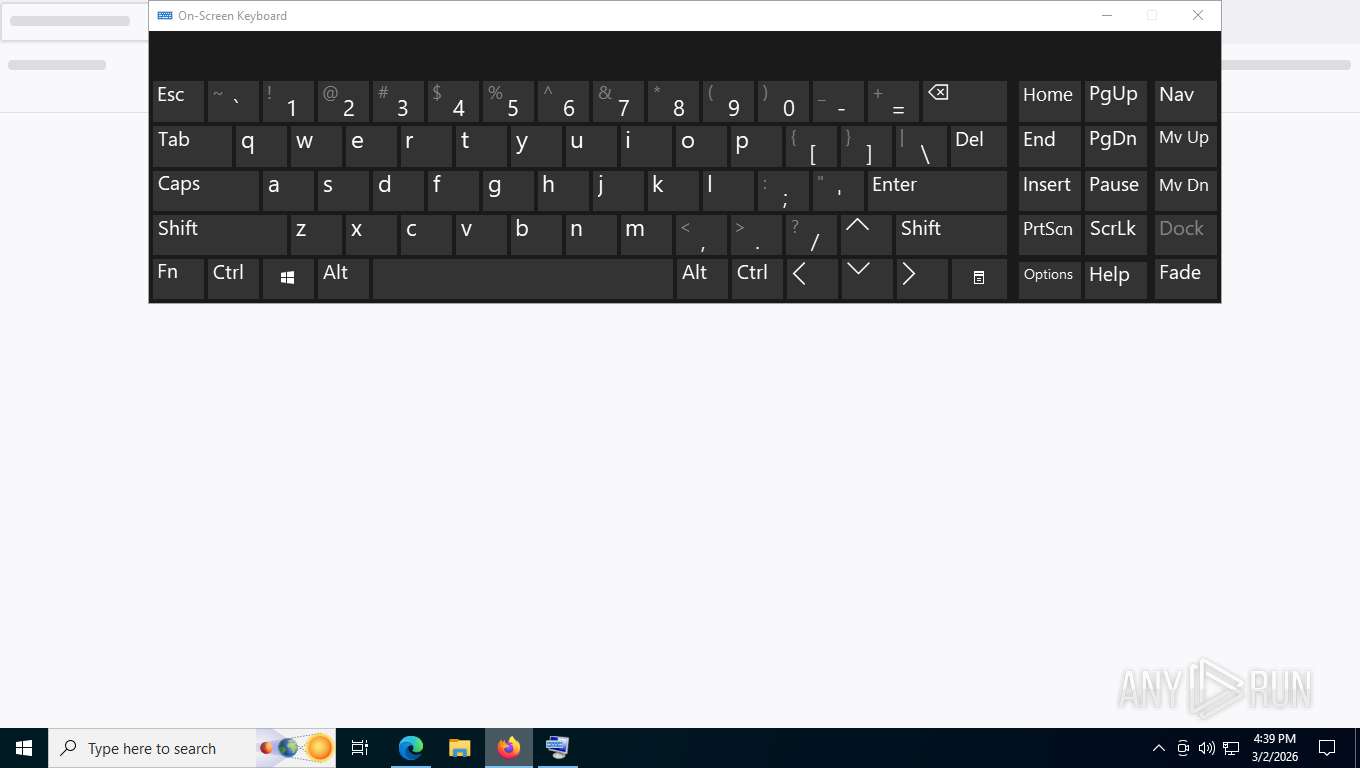Click the volume icon in system tray
Screen dimensions: 1360x768
click(1207, 748)
